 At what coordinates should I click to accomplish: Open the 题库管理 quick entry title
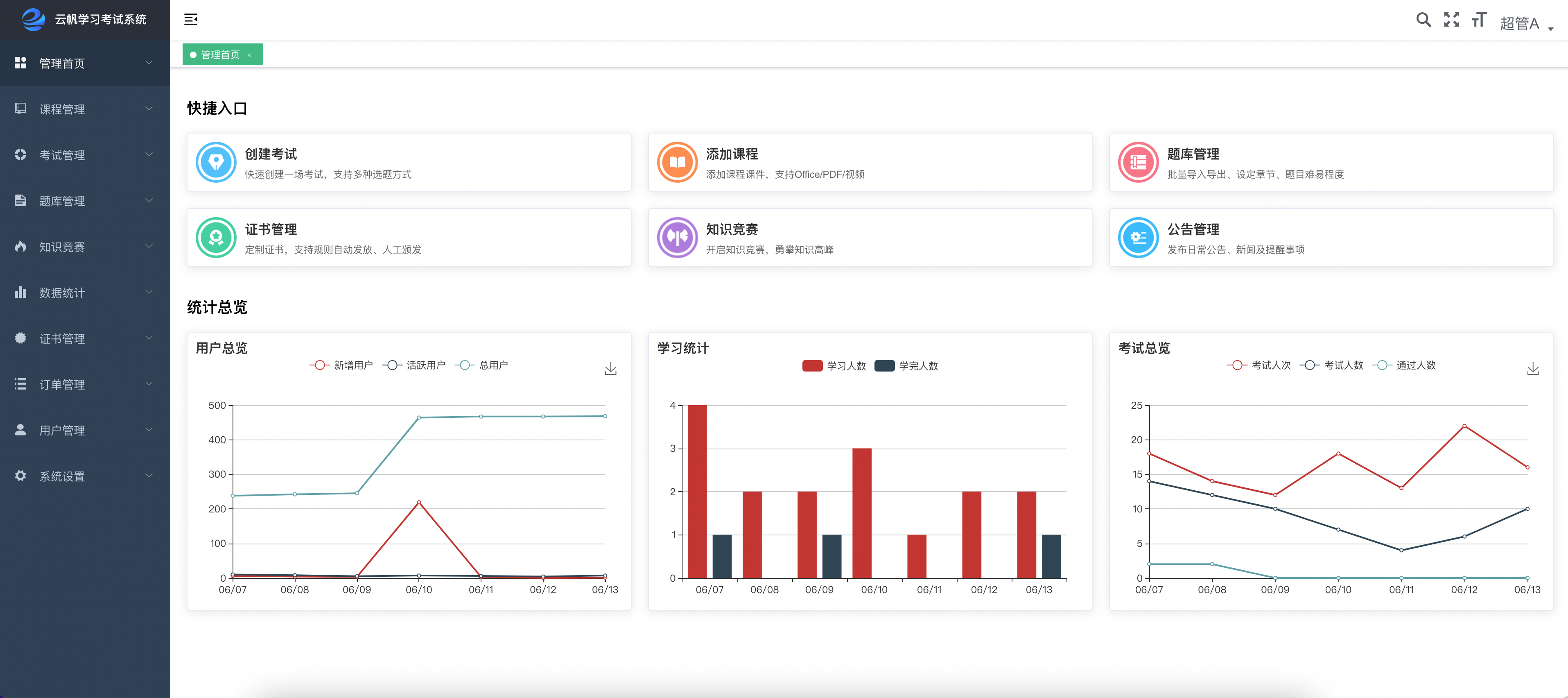point(1193,154)
